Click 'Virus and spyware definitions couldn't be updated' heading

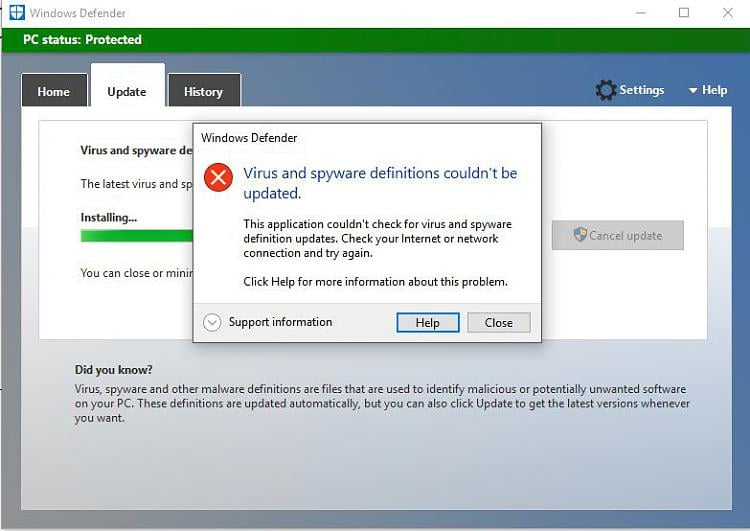coord(380,183)
